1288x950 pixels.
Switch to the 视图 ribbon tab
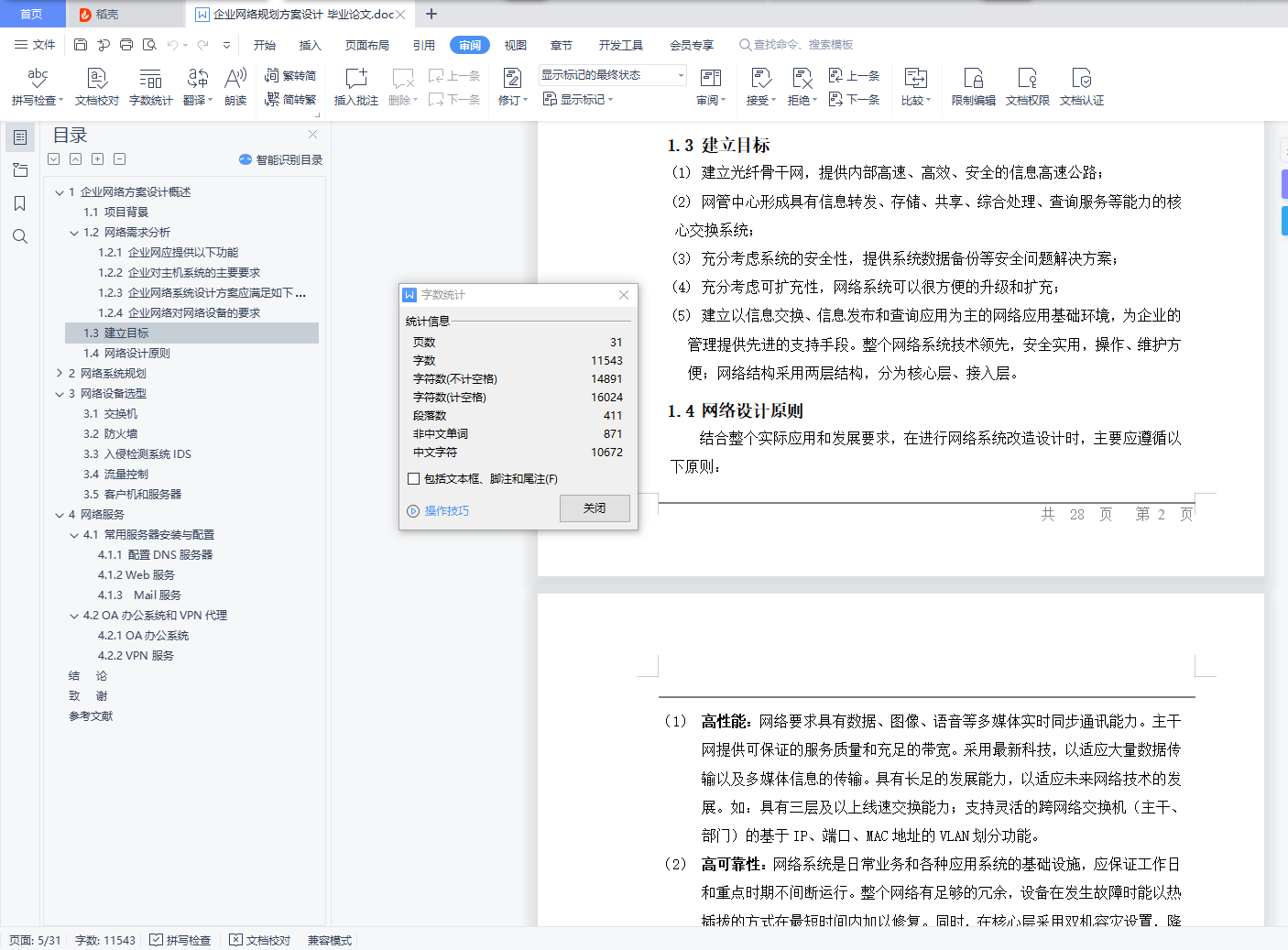click(x=516, y=45)
